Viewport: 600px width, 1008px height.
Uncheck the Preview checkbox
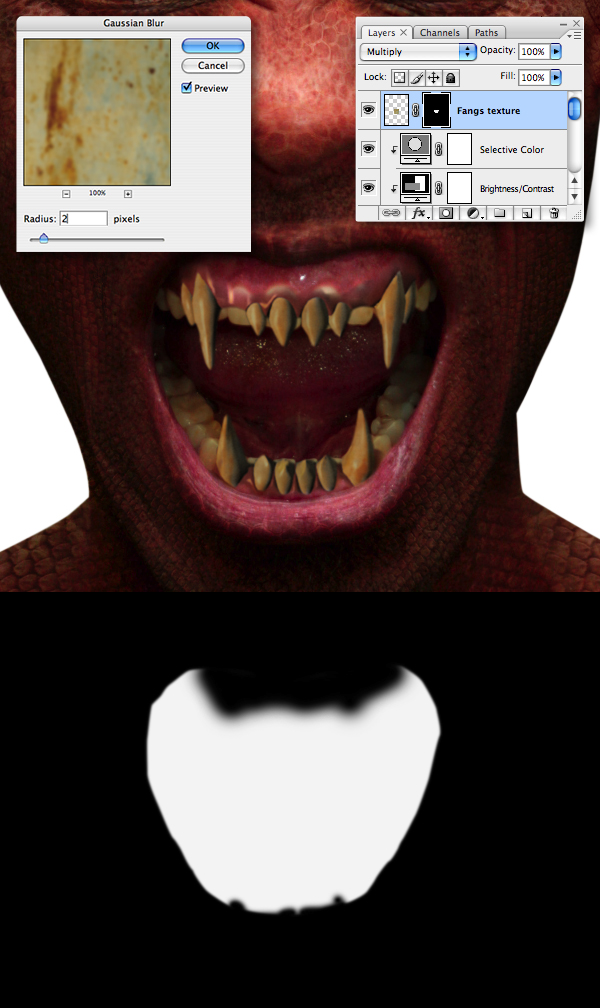186,87
